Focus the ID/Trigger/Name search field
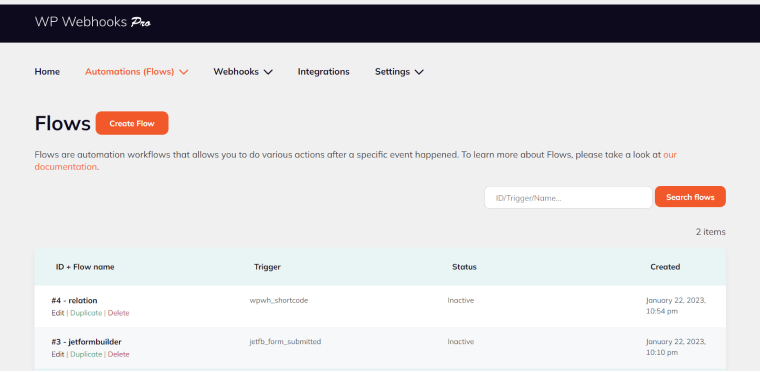 (x=568, y=197)
